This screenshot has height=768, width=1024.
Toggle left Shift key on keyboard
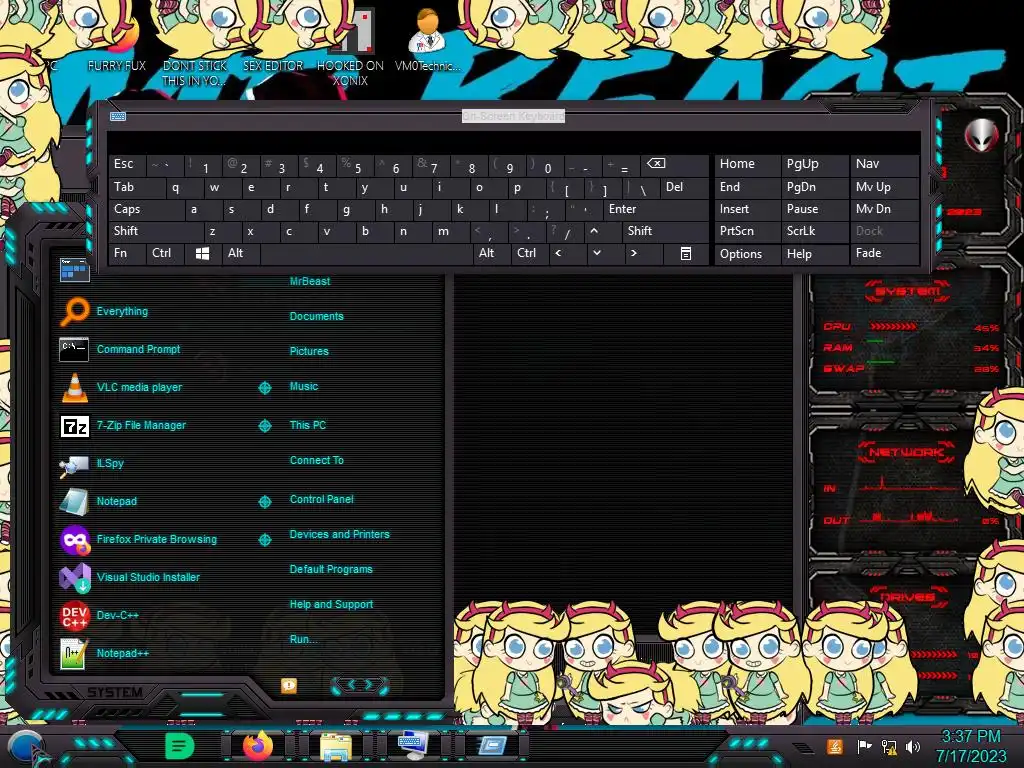point(155,231)
